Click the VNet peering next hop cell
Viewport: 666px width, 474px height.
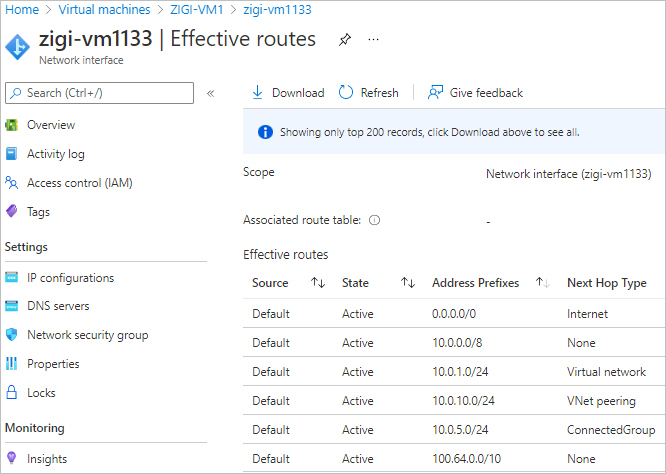[601, 401]
